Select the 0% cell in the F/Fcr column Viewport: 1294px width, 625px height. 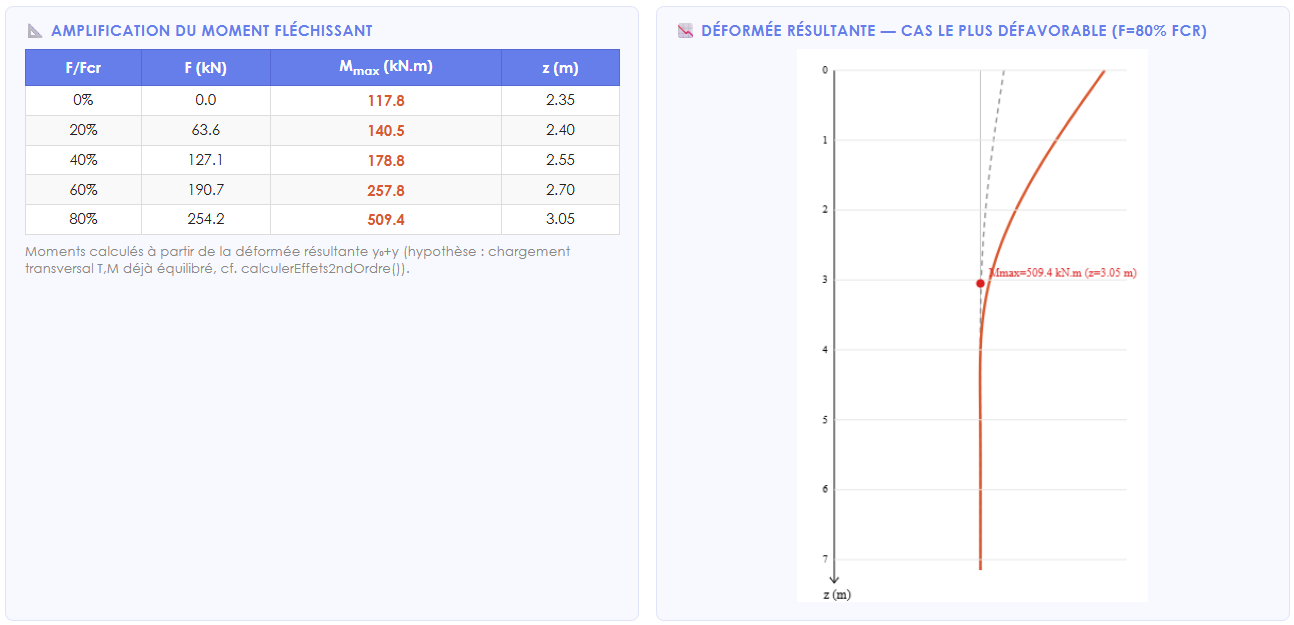click(84, 100)
